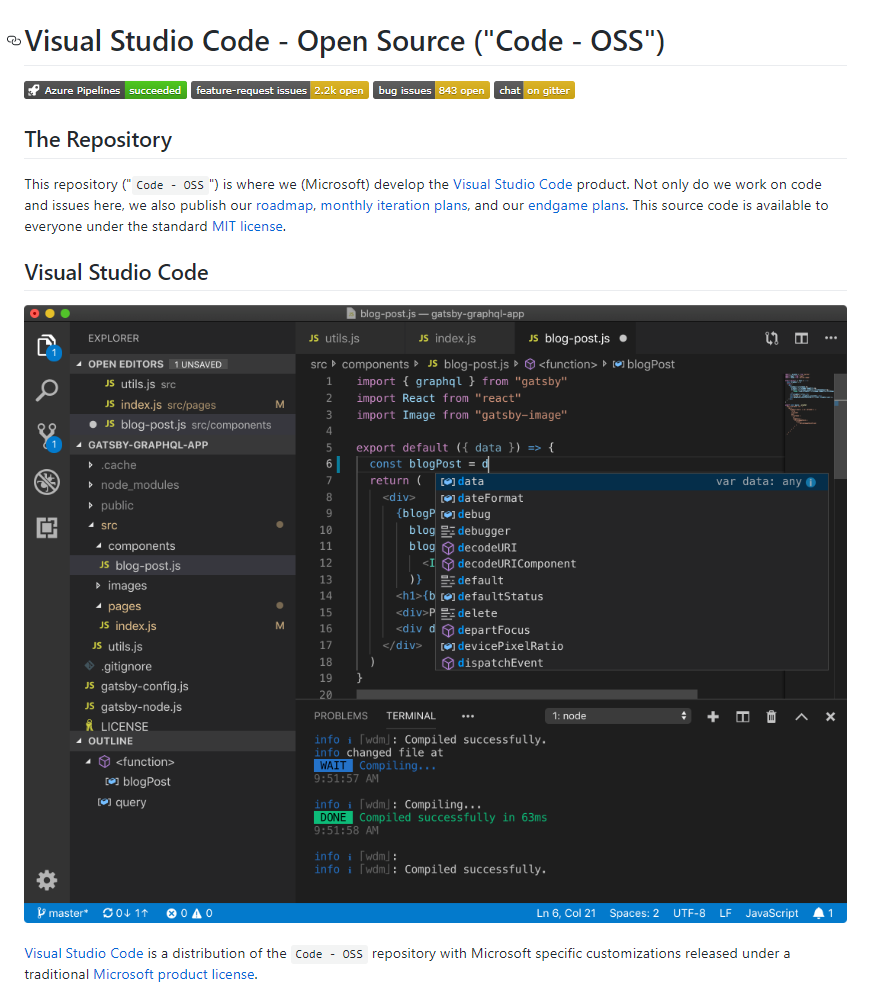This screenshot has width=870, height=982.
Task: Click 'Spaces: 2' in status bar
Action: tap(634, 913)
